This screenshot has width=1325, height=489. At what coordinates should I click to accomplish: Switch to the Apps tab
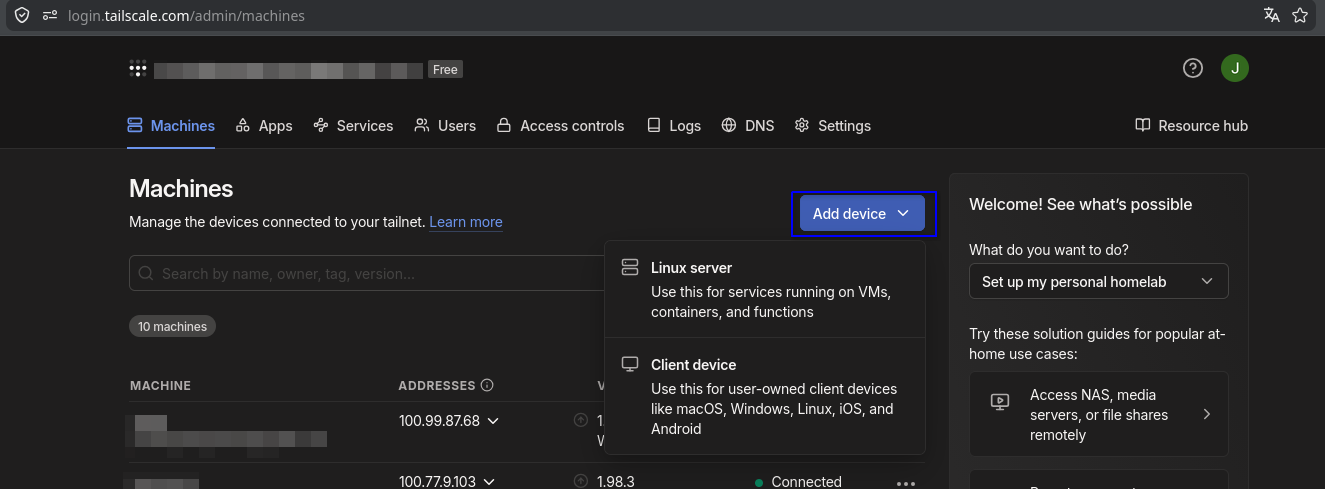264,125
